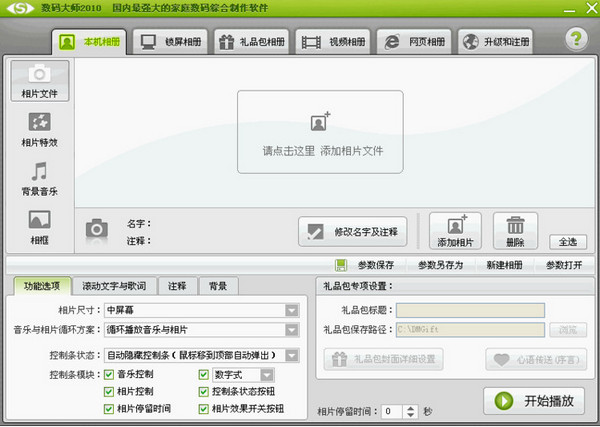Click the 礼品包标题 input field

point(484,310)
